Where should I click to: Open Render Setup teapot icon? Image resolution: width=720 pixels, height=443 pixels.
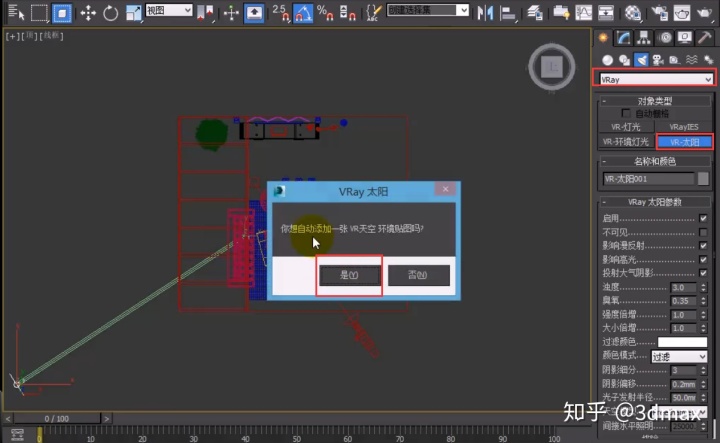point(659,13)
